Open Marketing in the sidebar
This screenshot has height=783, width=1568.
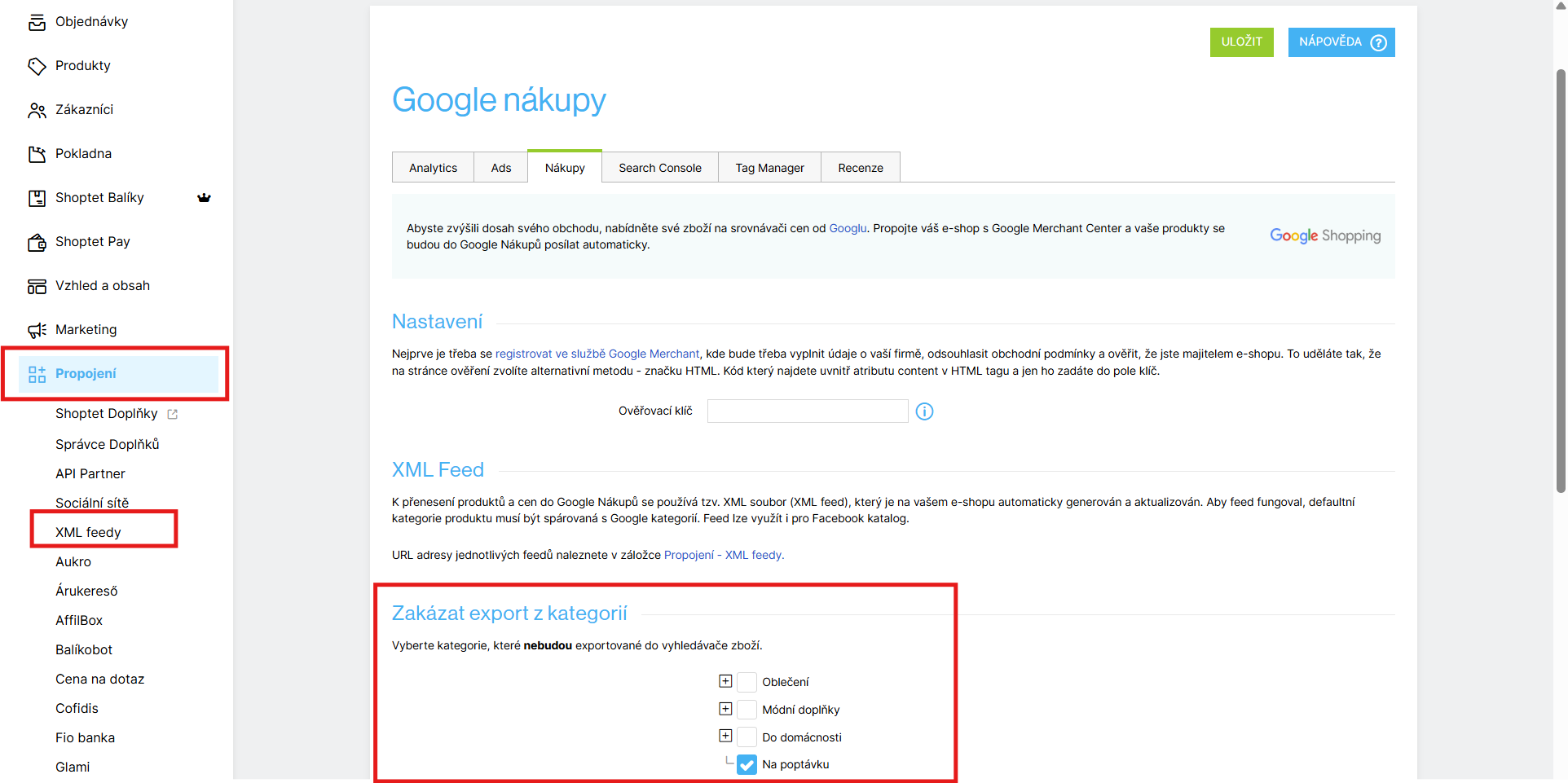[x=86, y=330]
